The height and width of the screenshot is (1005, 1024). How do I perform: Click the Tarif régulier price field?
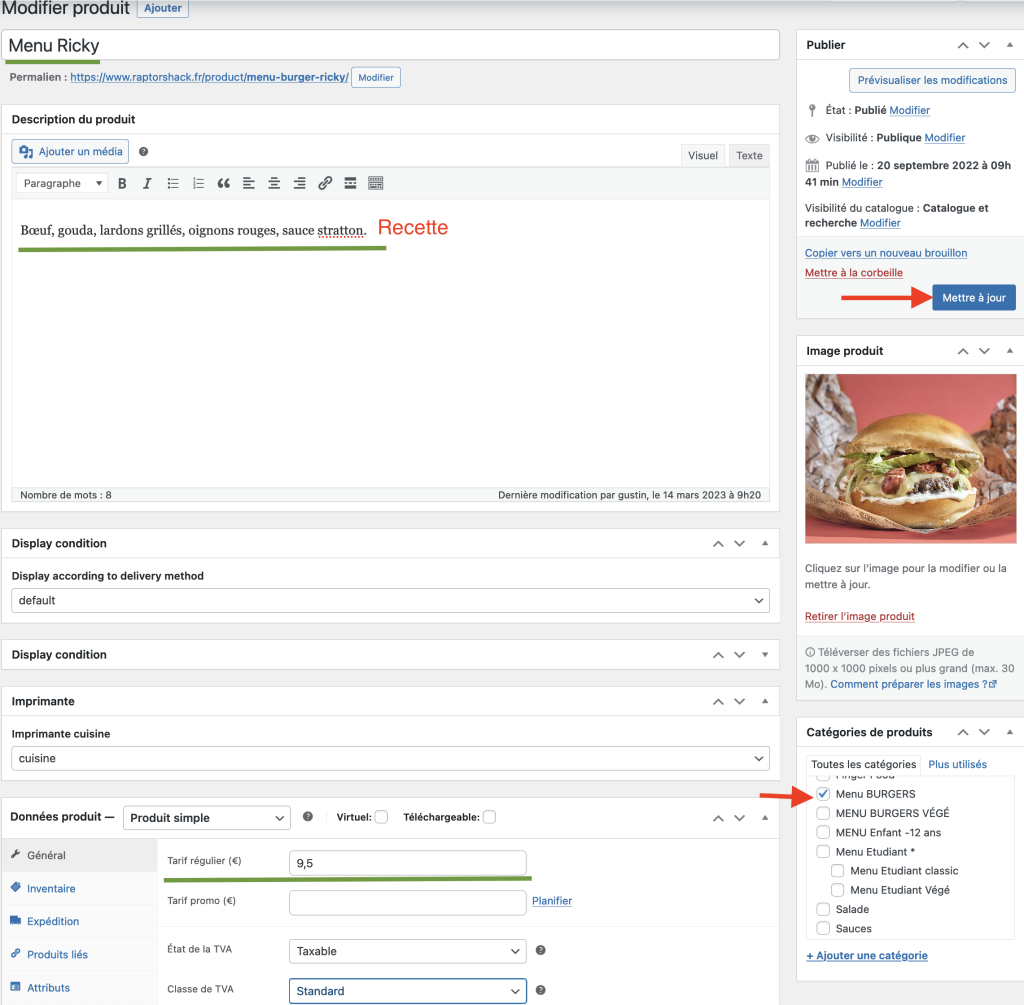(x=407, y=863)
